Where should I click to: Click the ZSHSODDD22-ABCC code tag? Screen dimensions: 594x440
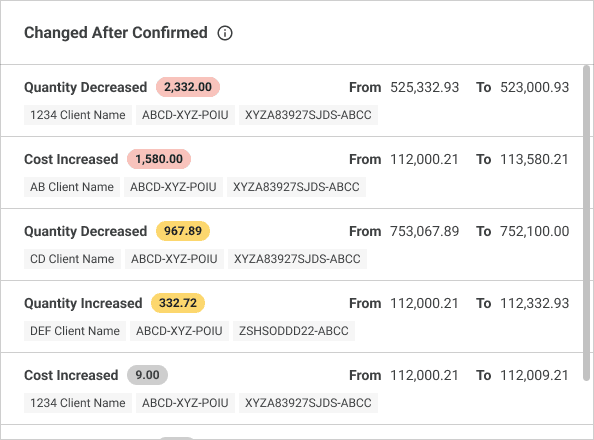coord(294,331)
